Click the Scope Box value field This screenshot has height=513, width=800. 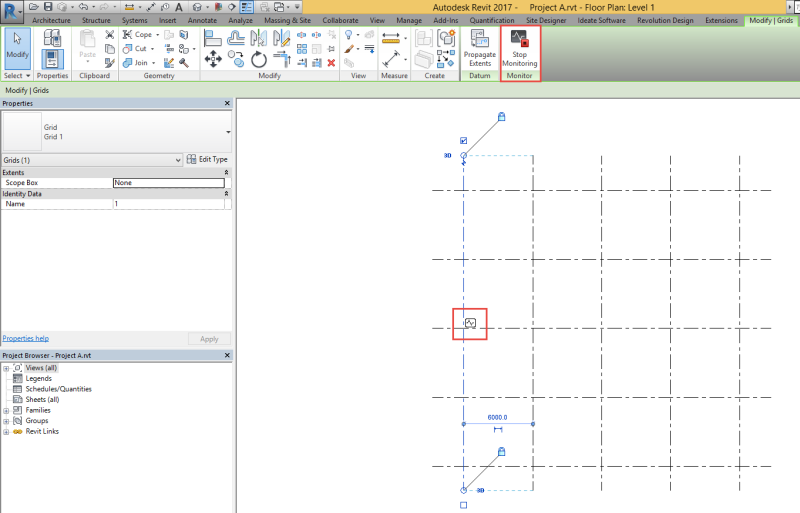pos(168,183)
